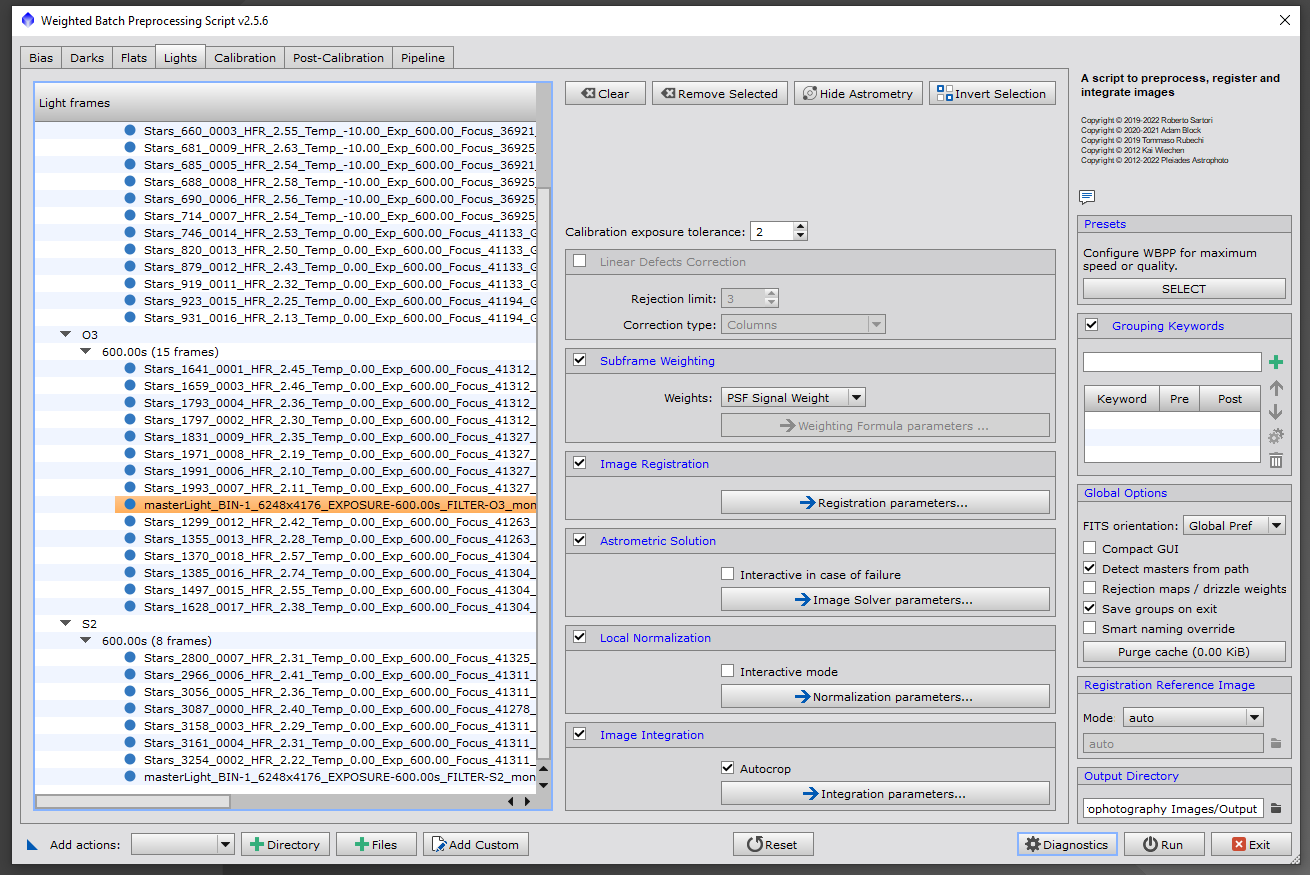This screenshot has height=875, width=1310.
Task: Enable the Linear Defects Correction checkbox
Action: point(580,262)
